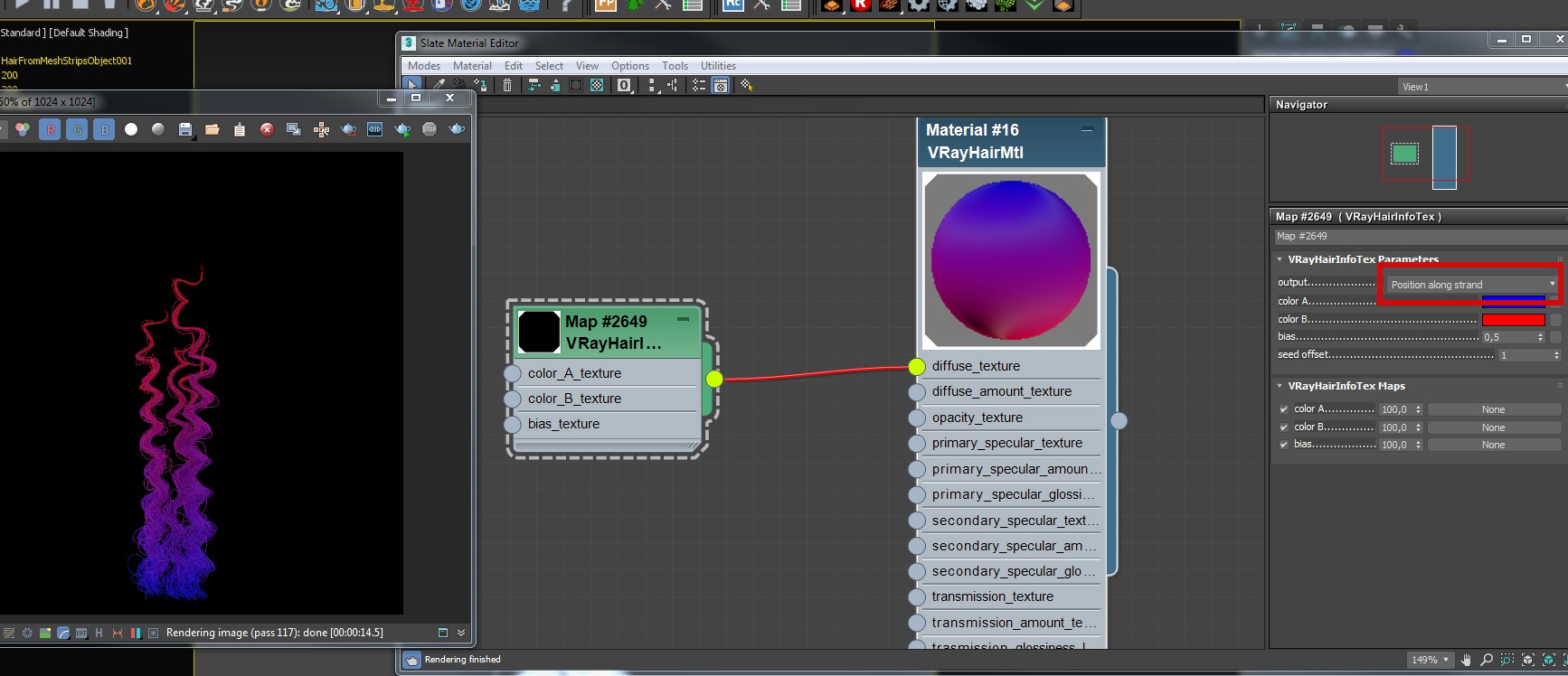
Task: Click None map button for color A
Action: point(1494,409)
